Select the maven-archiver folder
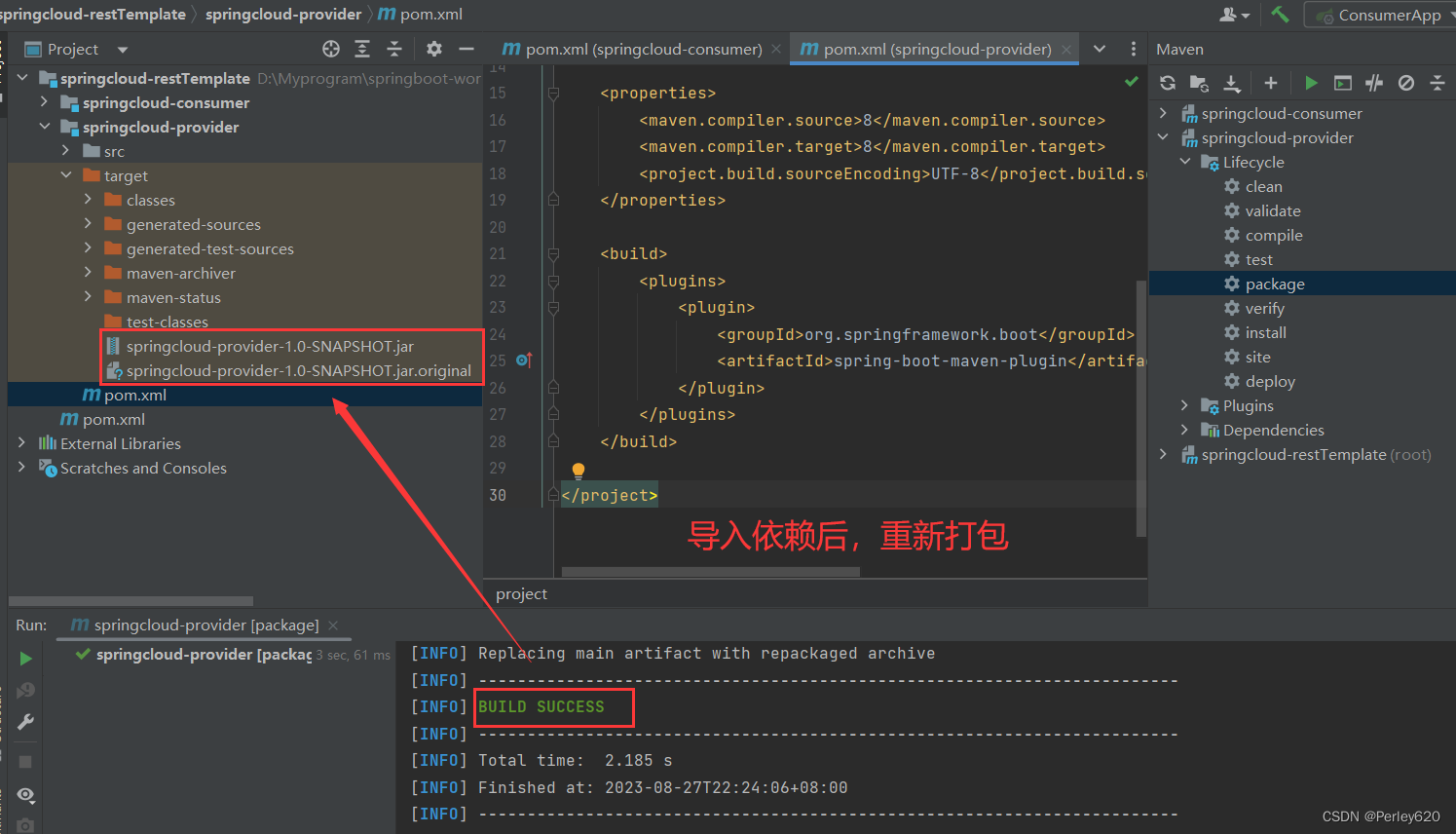The height and width of the screenshot is (834, 1456). pos(181,273)
